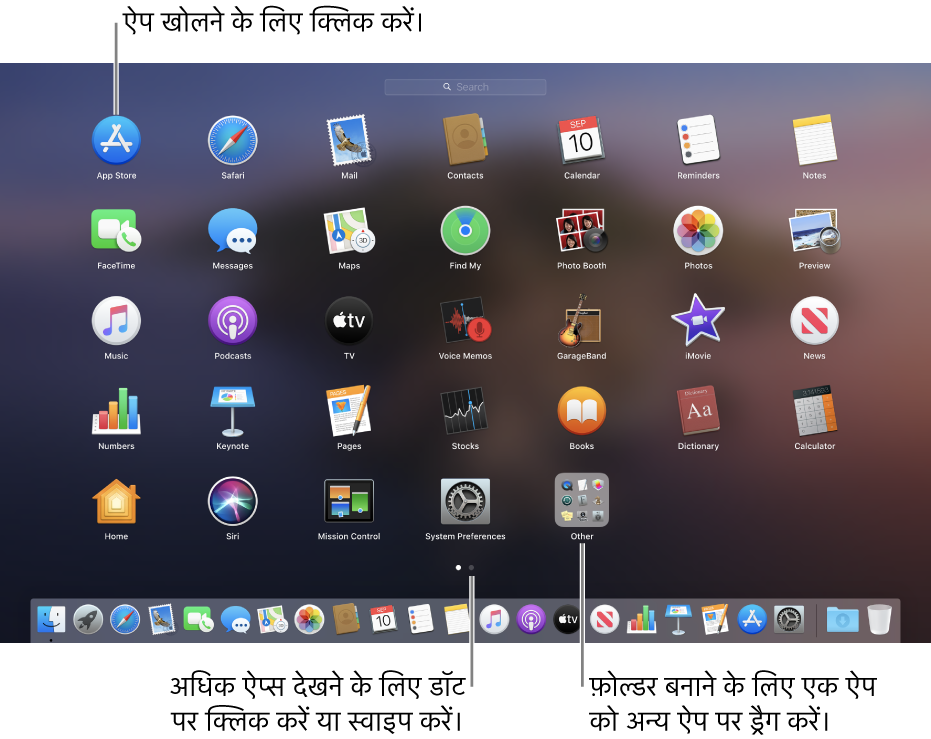
Task: Launch Pages from the Dock
Action: click(715, 620)
